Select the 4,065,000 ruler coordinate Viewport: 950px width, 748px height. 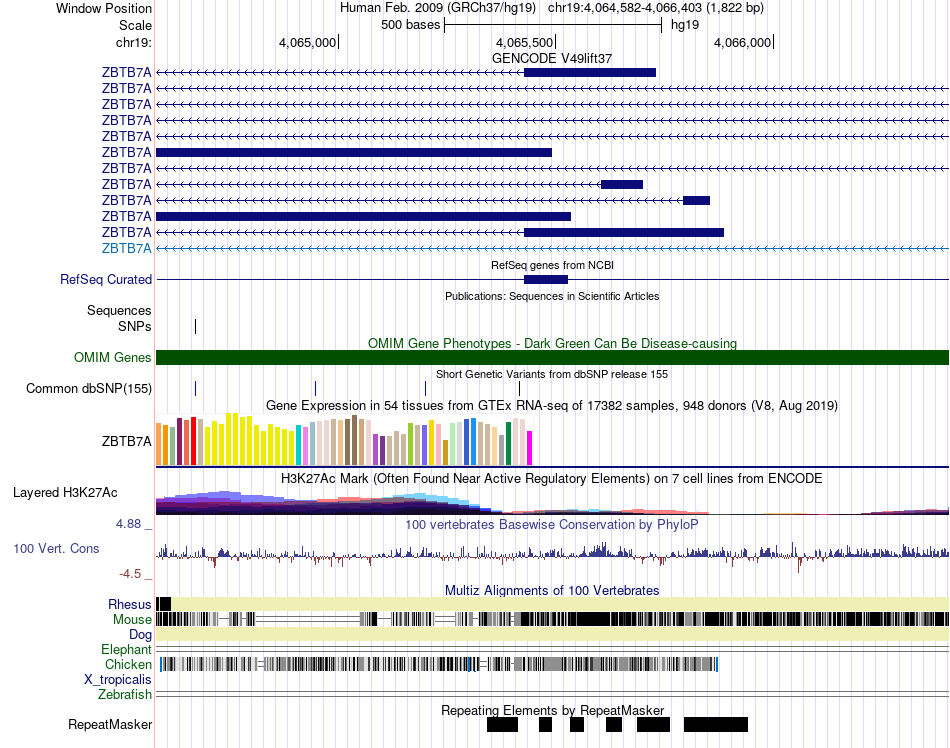(x=307, y=42)
